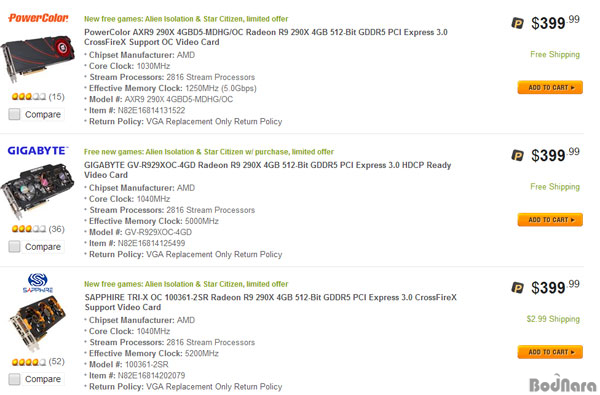Click the Premier icon beside PowerColor price
The height and width of the screenshot is (395, 600).
pos(517,23)
